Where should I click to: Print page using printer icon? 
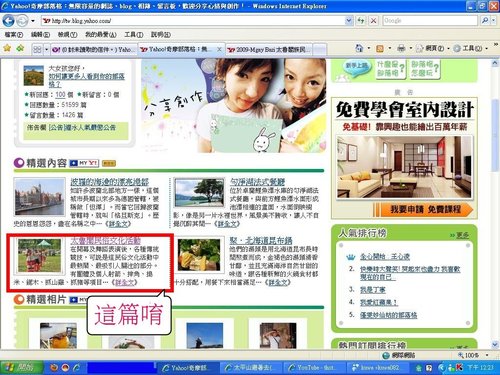click(x=401, y=49)
